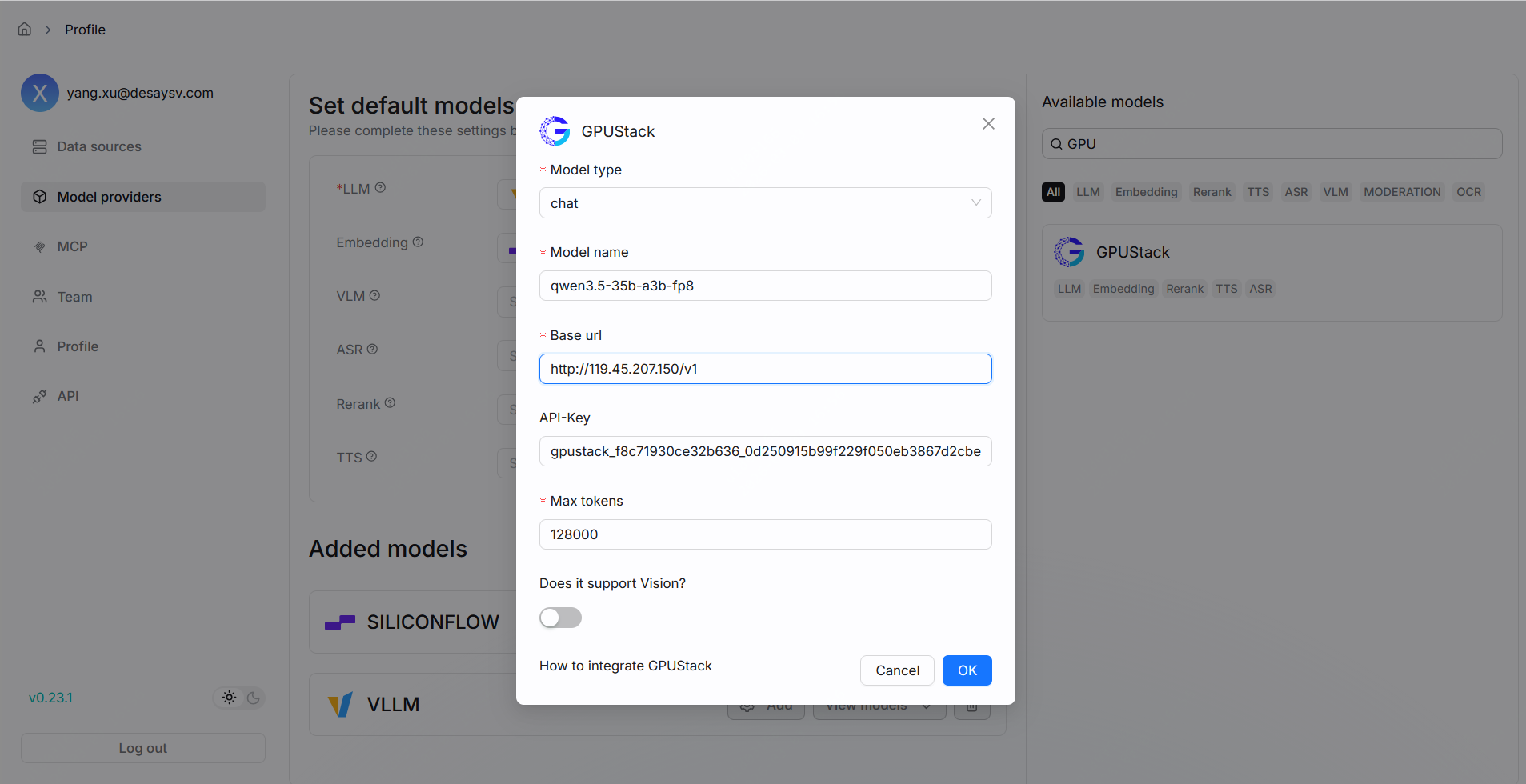Toggle the Does it support Vision switch

click(x=560, y=618)
